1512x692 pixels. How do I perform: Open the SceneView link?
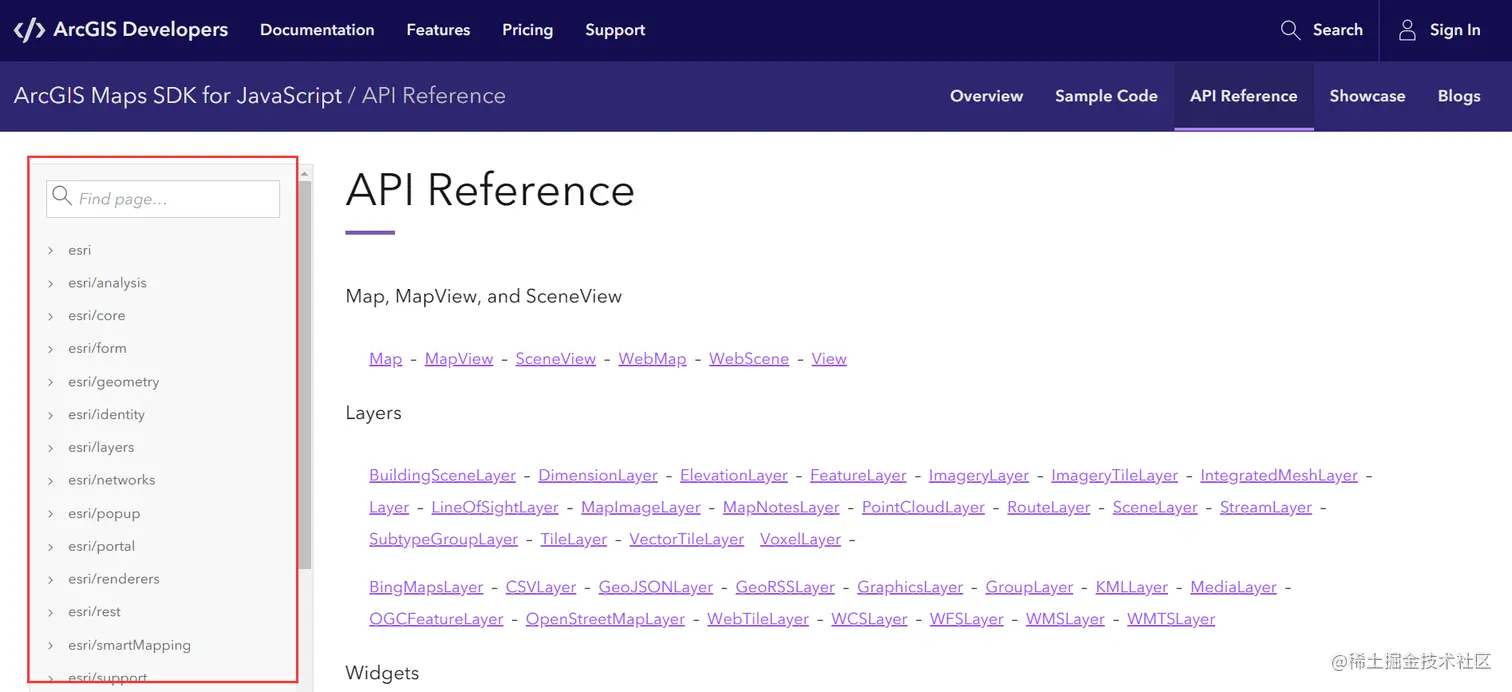(556, 359)
